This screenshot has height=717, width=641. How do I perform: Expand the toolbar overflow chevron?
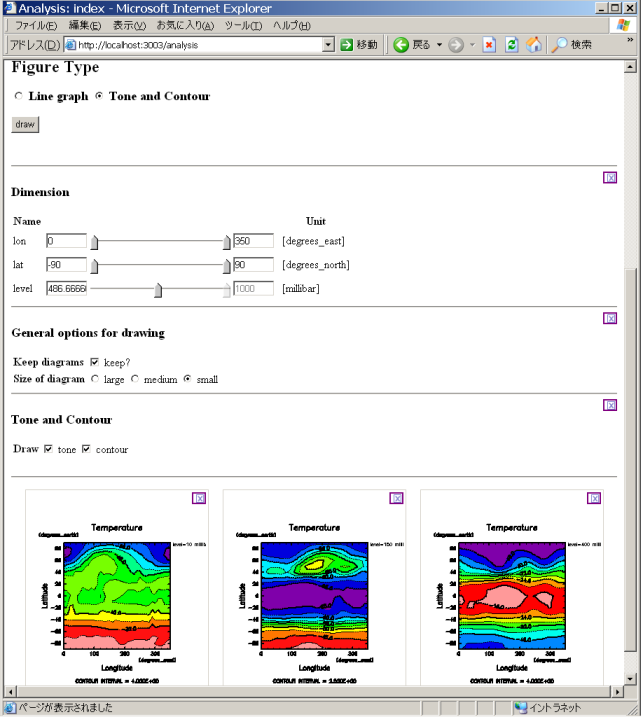pos(630,40)
